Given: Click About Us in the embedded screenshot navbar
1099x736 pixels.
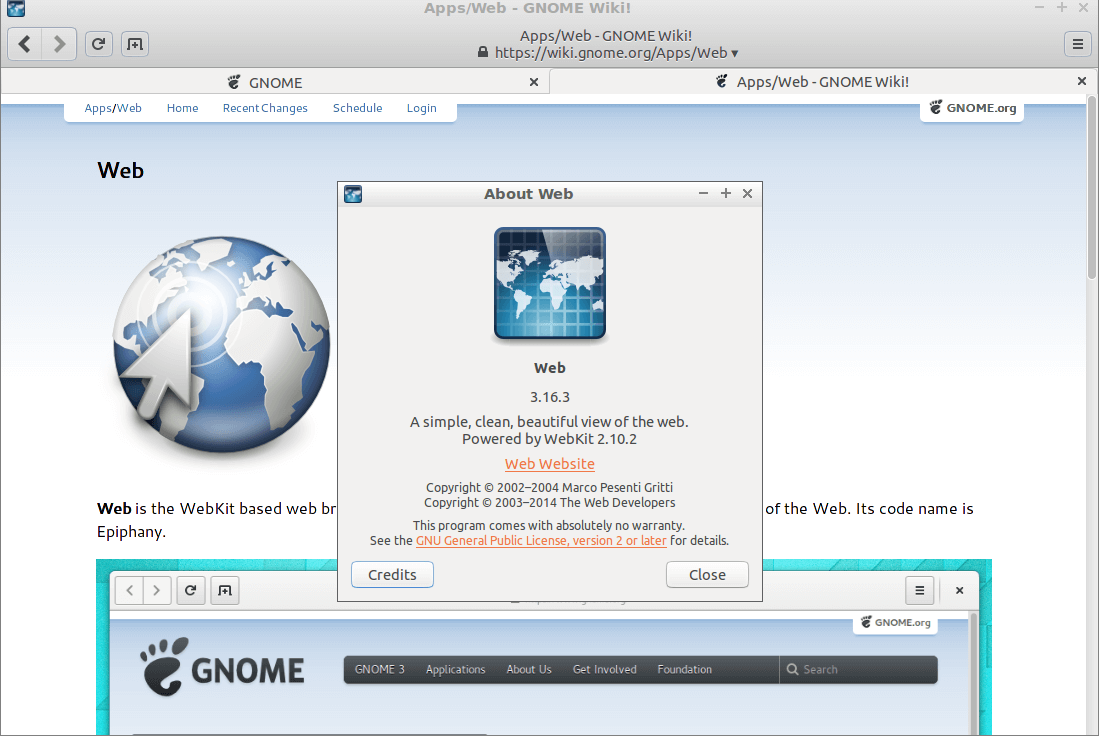Looking at the screenshot, I should click(x=529, y=669).
